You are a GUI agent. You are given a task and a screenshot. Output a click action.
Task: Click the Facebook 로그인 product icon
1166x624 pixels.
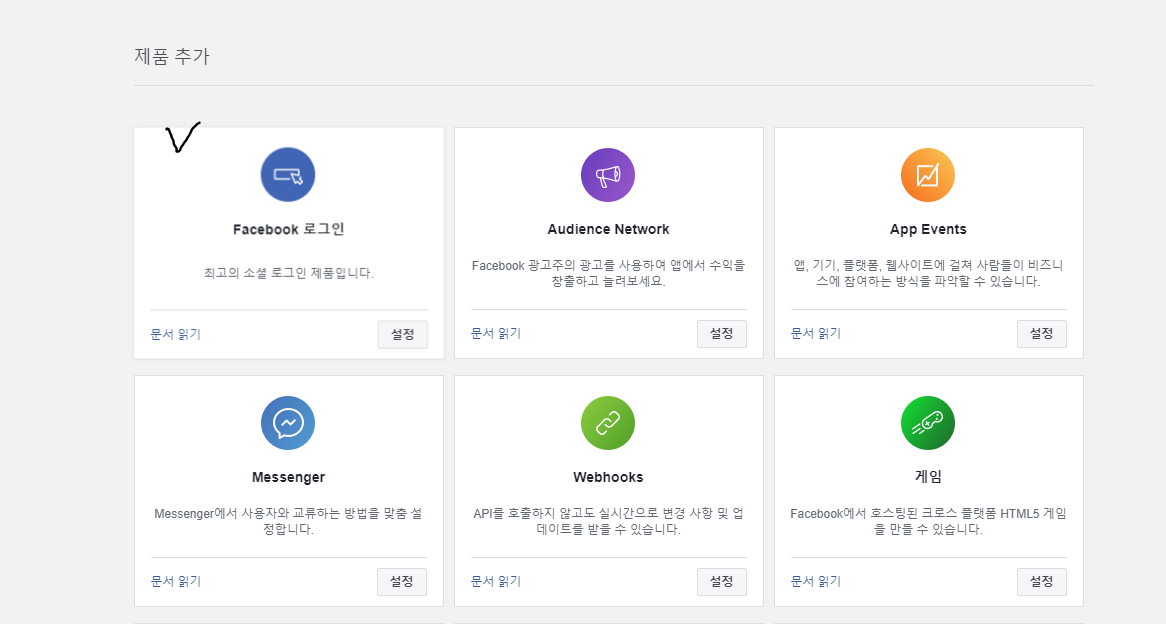pos(288,175)
